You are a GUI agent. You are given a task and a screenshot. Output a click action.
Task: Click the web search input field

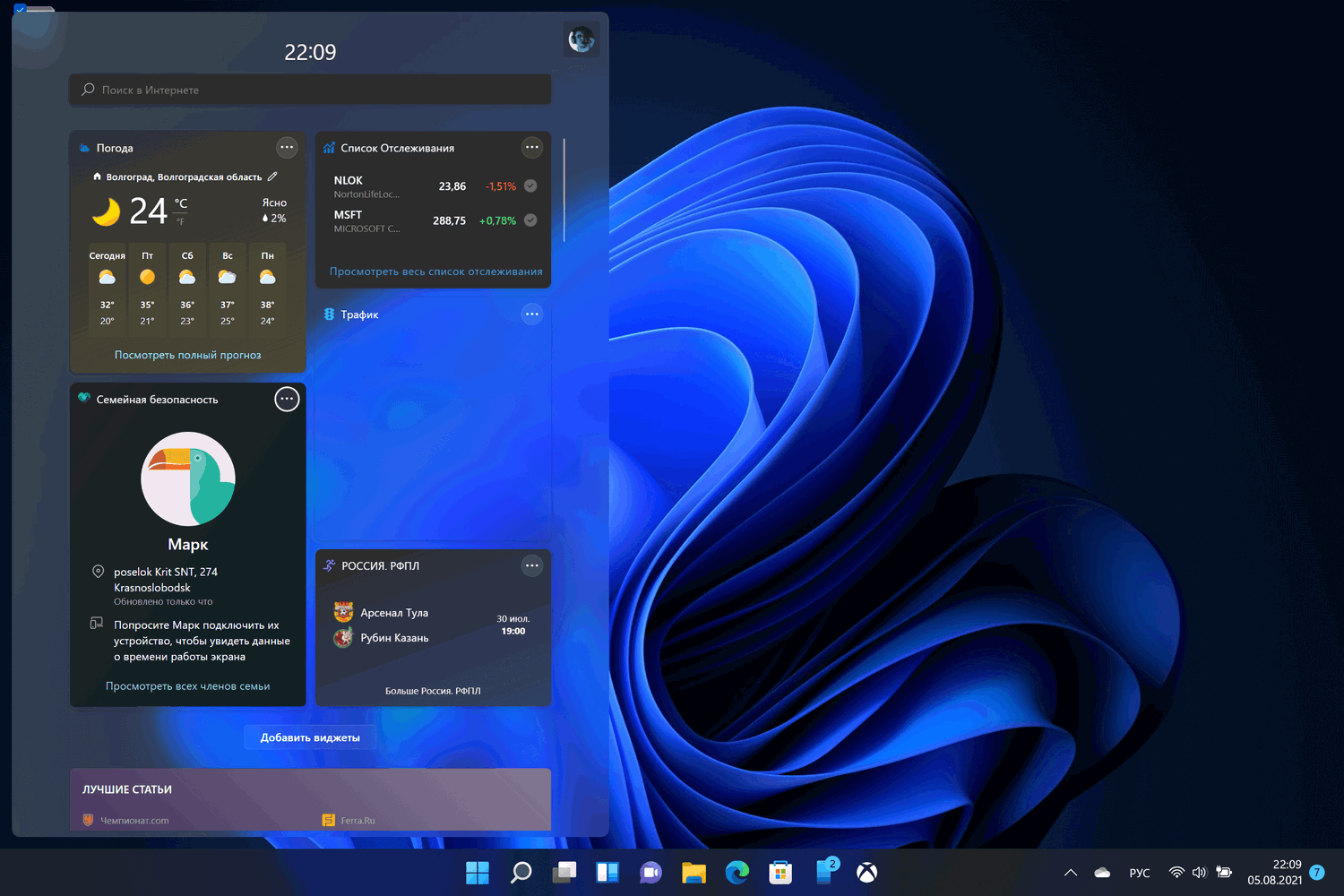tap(310, 90)
